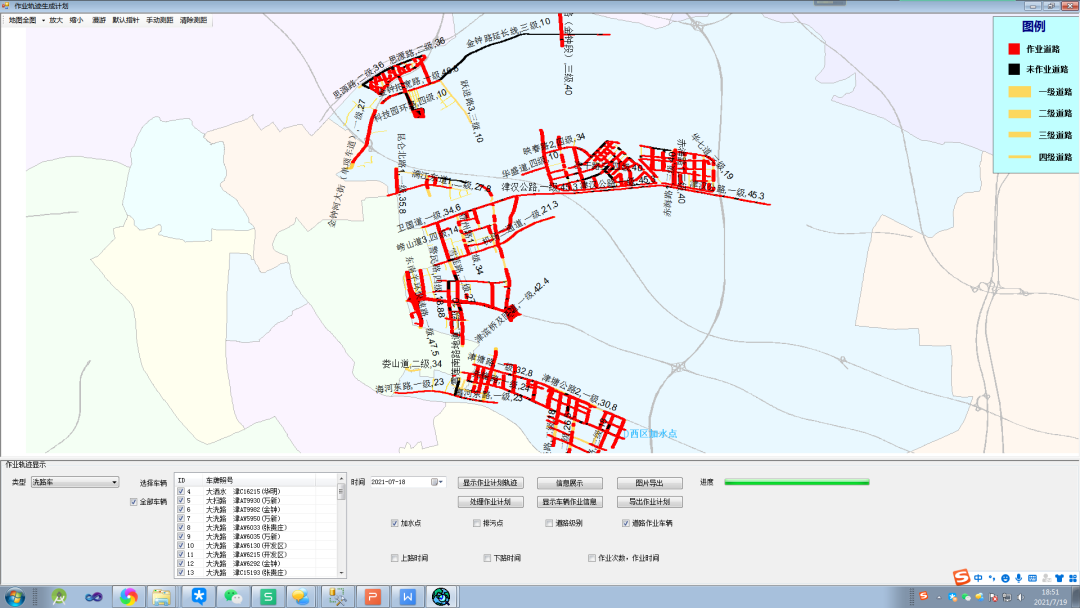The height and width of the screenshot is (608, 1080).
Task: Click the app icon in the title bar
Action: 6,6
